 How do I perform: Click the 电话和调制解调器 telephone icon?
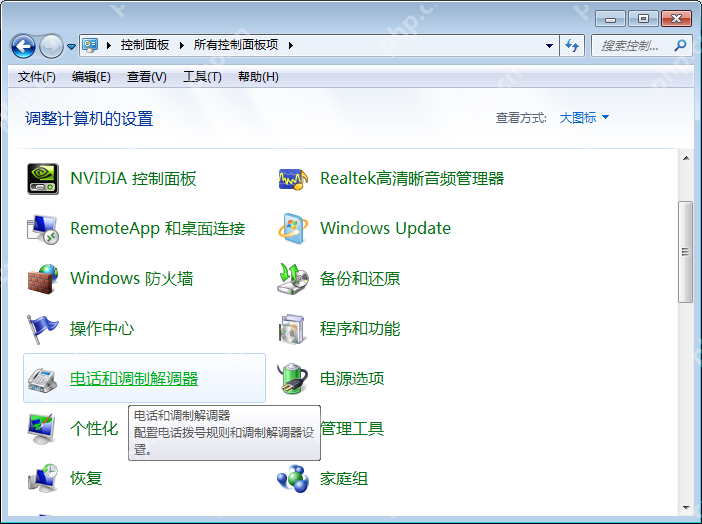point(43,380)
